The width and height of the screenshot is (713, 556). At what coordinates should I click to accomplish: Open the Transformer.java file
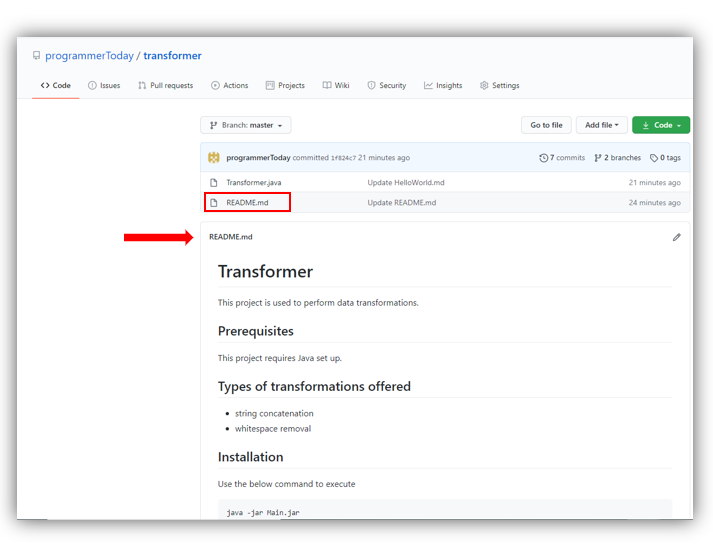(254, 183)
